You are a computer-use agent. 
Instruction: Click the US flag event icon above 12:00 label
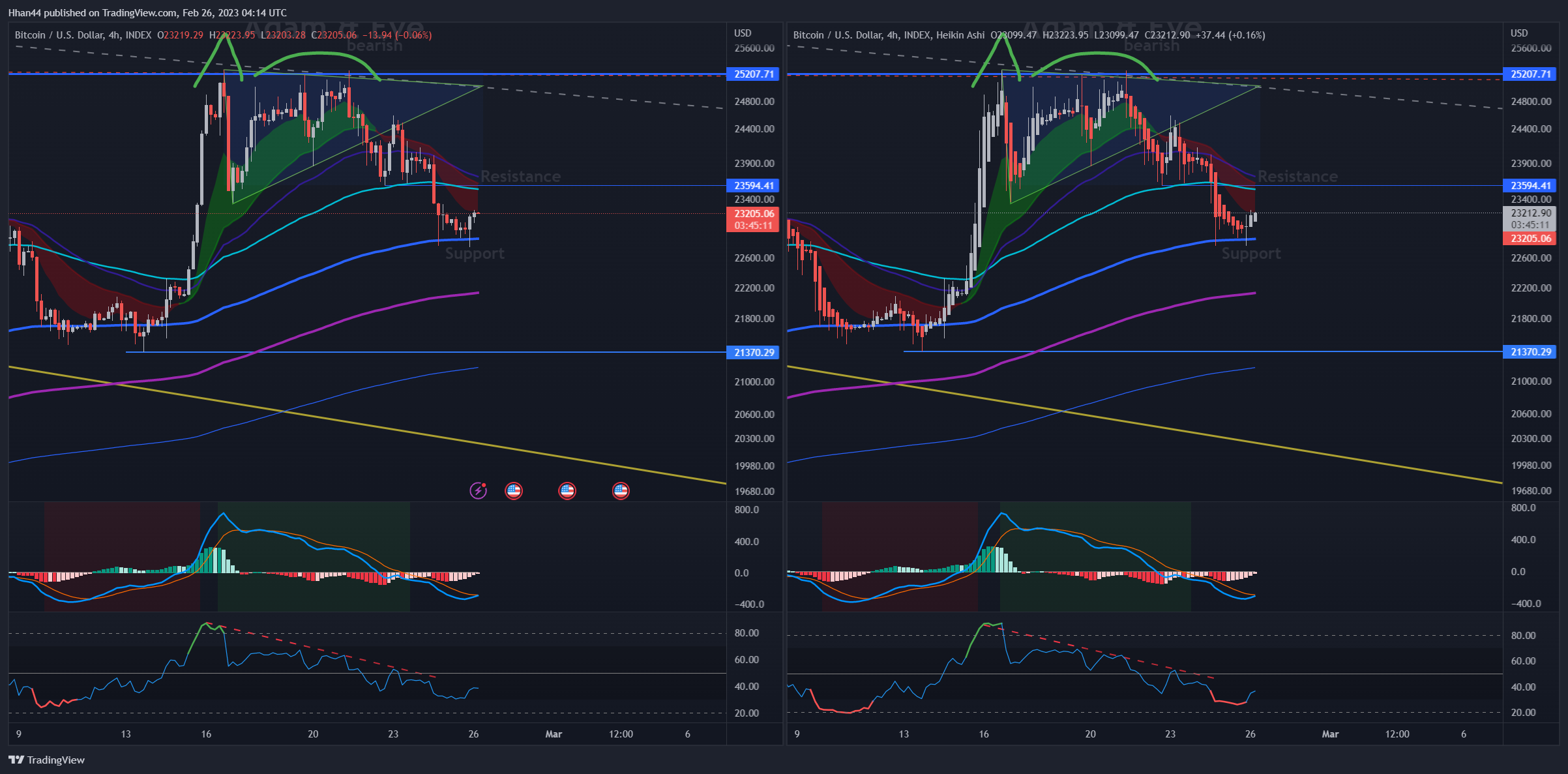coord(621,490)
